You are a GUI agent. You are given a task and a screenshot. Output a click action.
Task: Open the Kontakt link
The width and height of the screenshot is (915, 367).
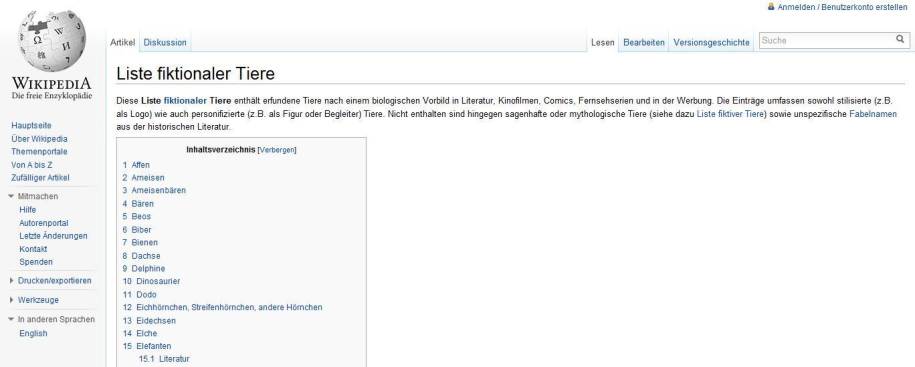(x=33, y=249)
